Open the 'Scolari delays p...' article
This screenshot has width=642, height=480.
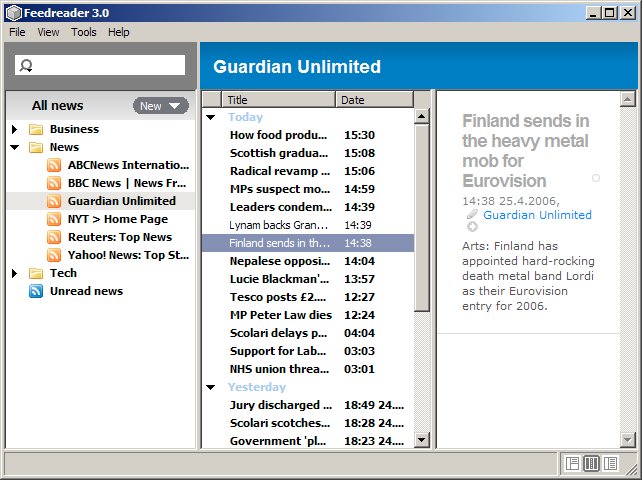tap(308, 333)
